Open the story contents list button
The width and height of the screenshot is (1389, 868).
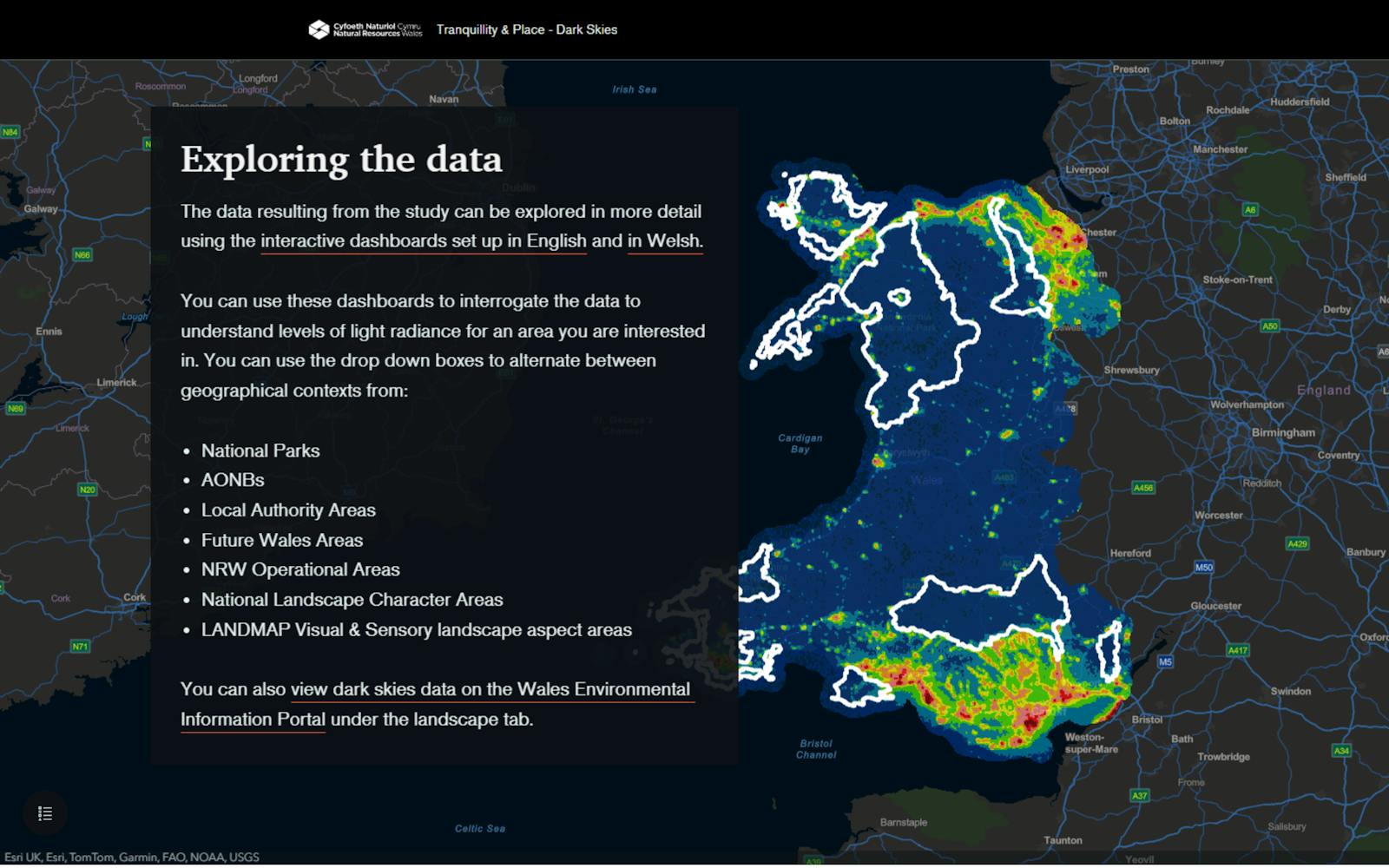click(x=45, y=813)
